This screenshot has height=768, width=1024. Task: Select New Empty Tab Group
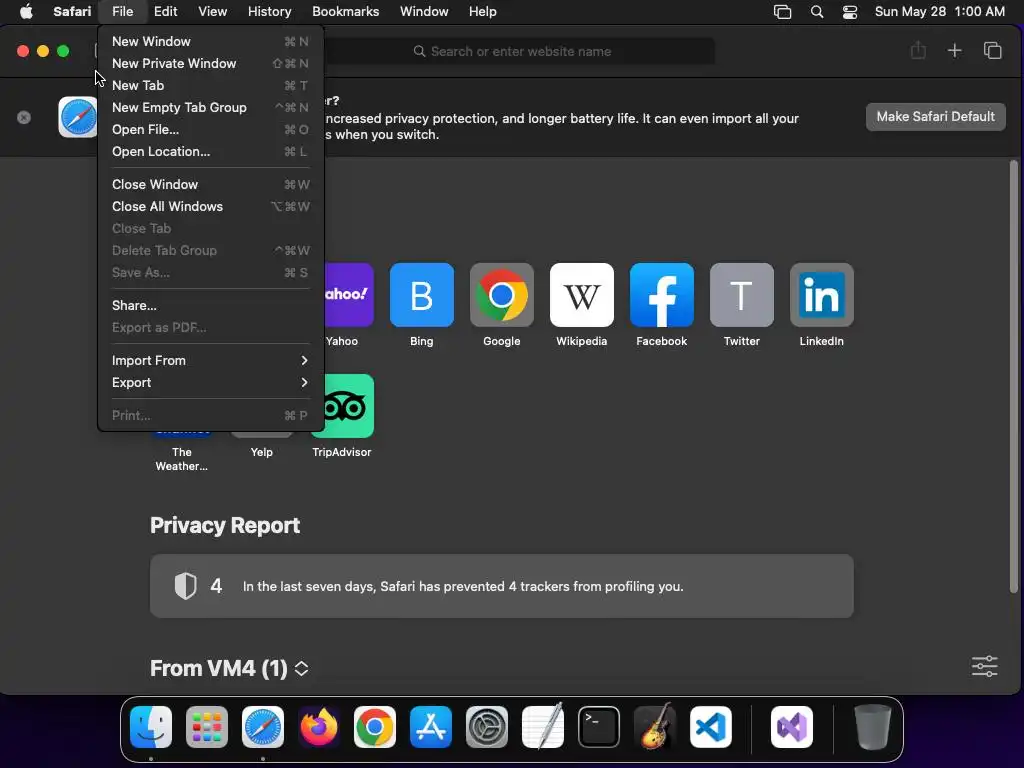(x=210, y=107)
